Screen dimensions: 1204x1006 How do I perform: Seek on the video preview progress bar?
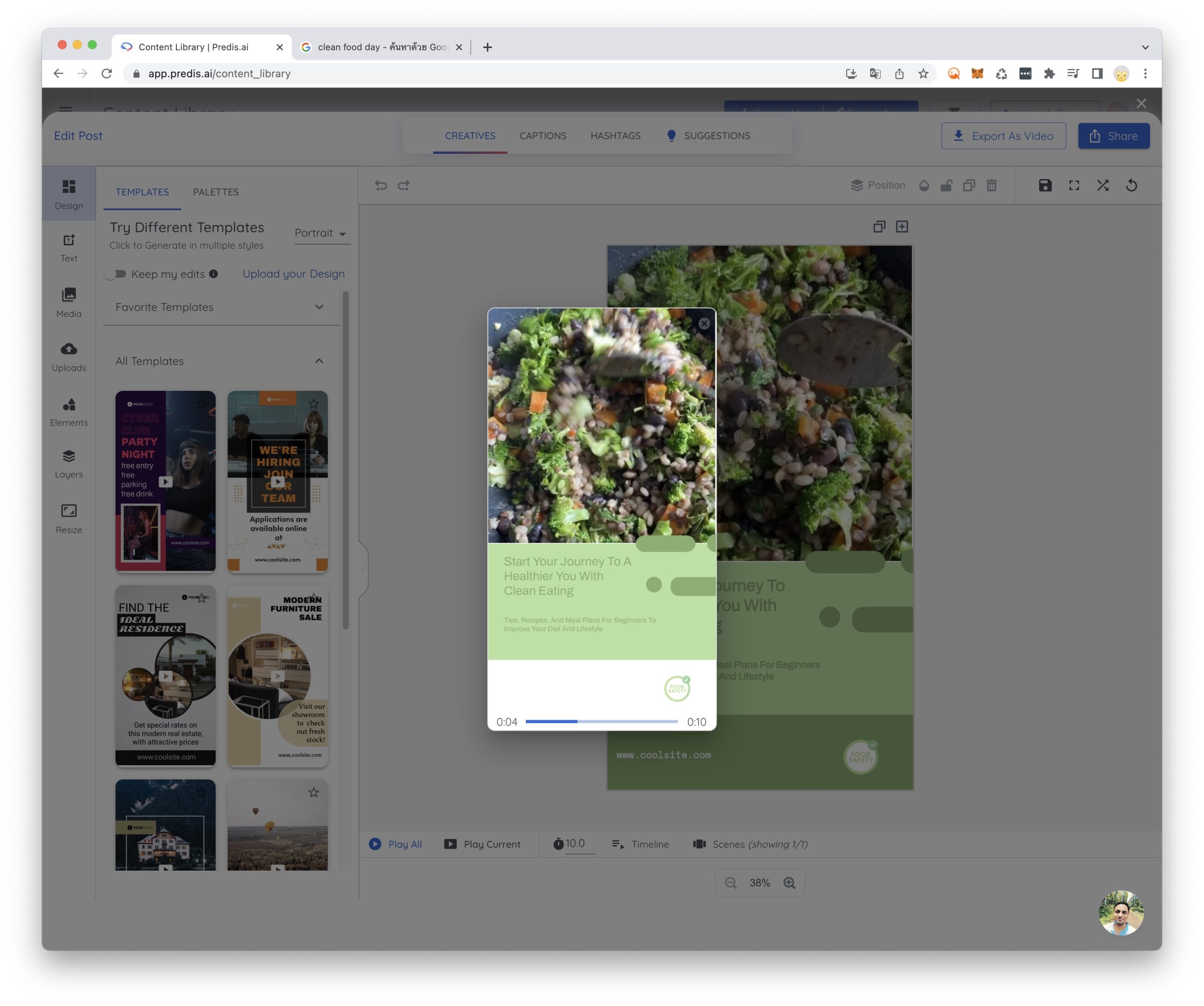pyautogui.click(x=601, y=721)
